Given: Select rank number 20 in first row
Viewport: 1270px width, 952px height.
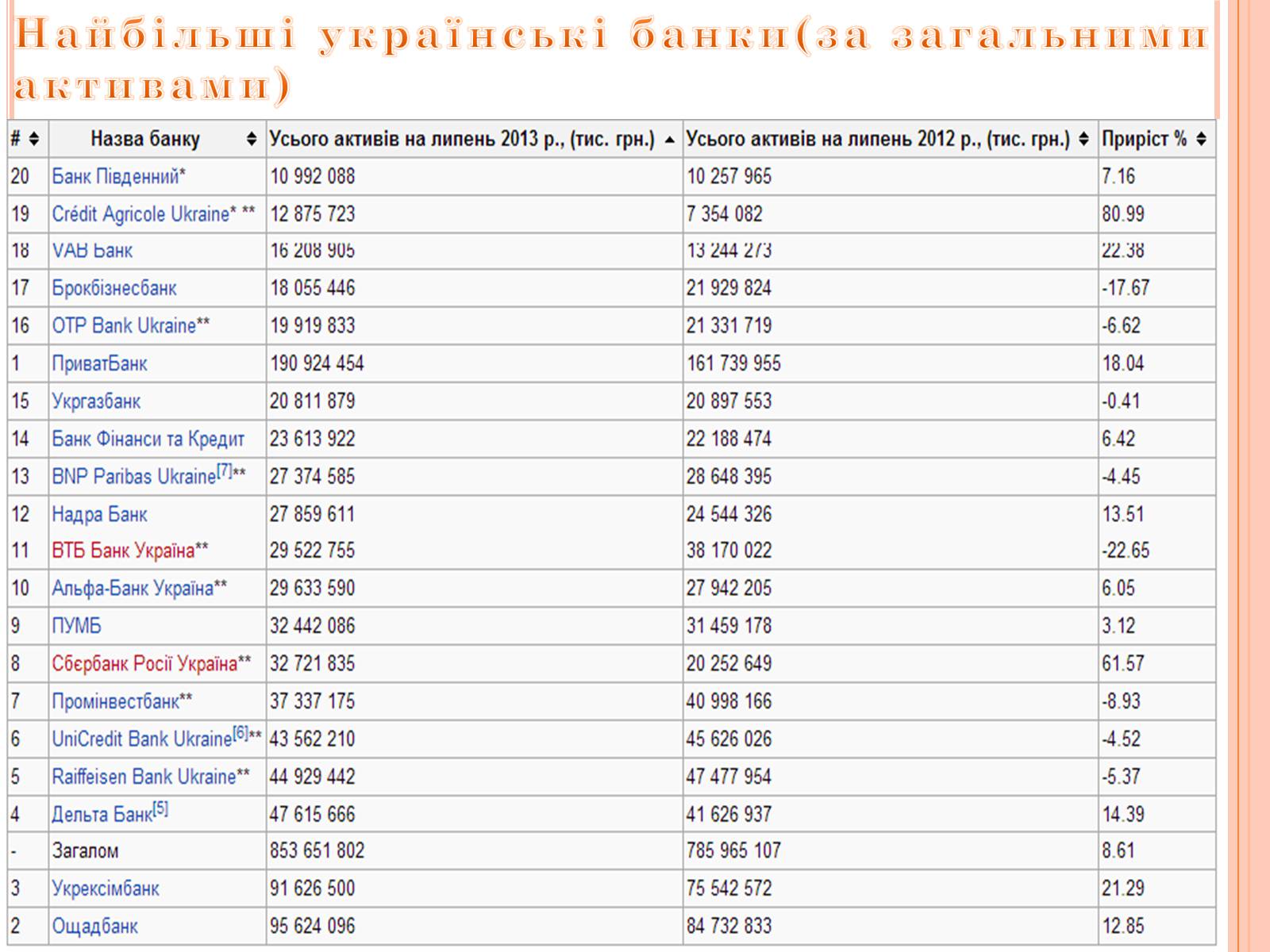Looking at the screenshot, I should point(20,176).
